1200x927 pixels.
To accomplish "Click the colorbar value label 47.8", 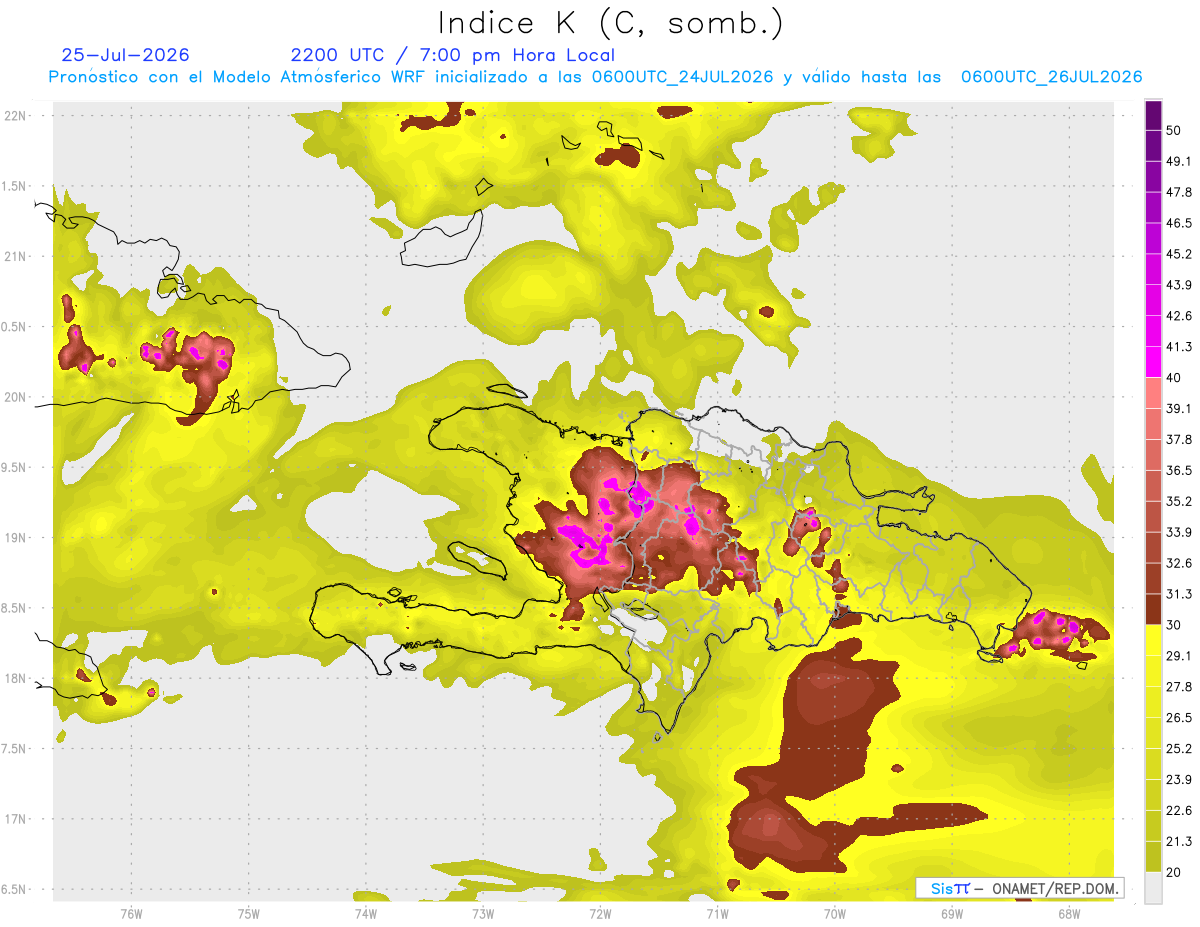I will tap(1179, 192).
